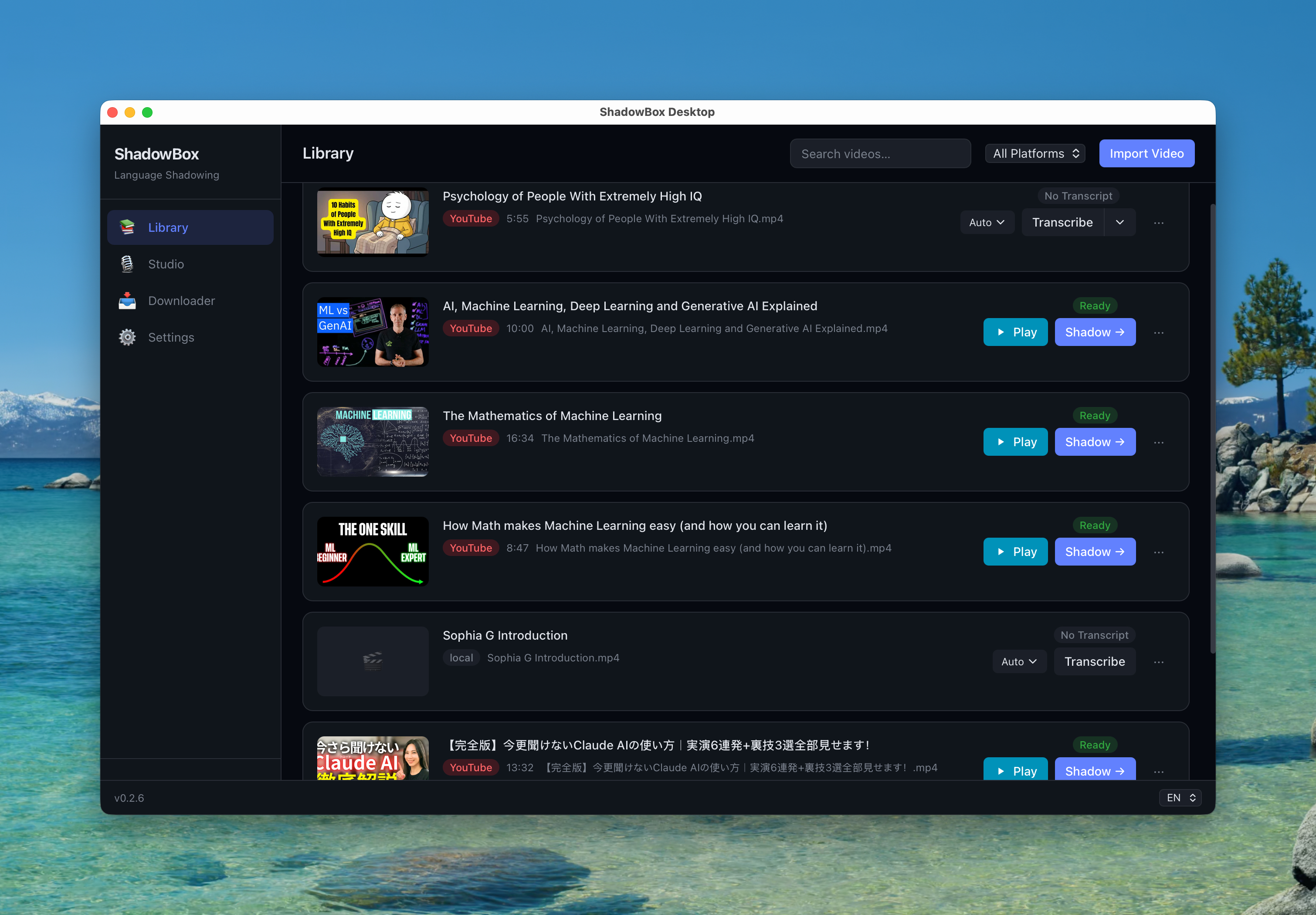Click the Settings gear icon
Viewport: 1316px width, 915px height.
pyautogui.click(x=127, y=338)
